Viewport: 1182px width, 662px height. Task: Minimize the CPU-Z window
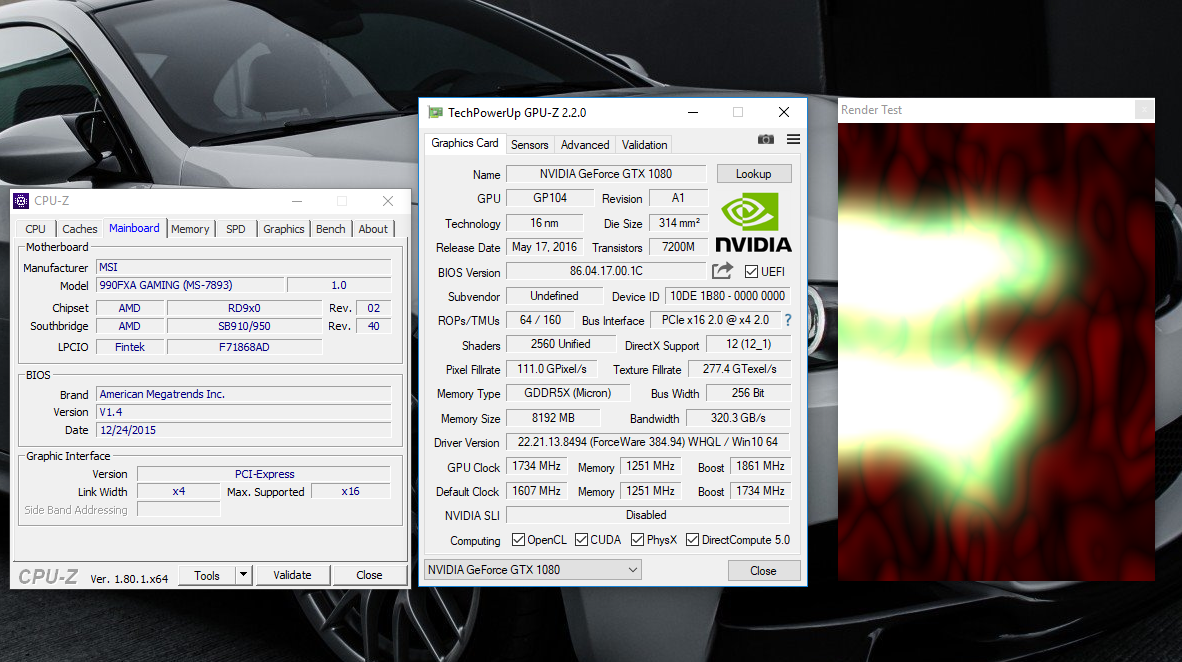[297, 201]
